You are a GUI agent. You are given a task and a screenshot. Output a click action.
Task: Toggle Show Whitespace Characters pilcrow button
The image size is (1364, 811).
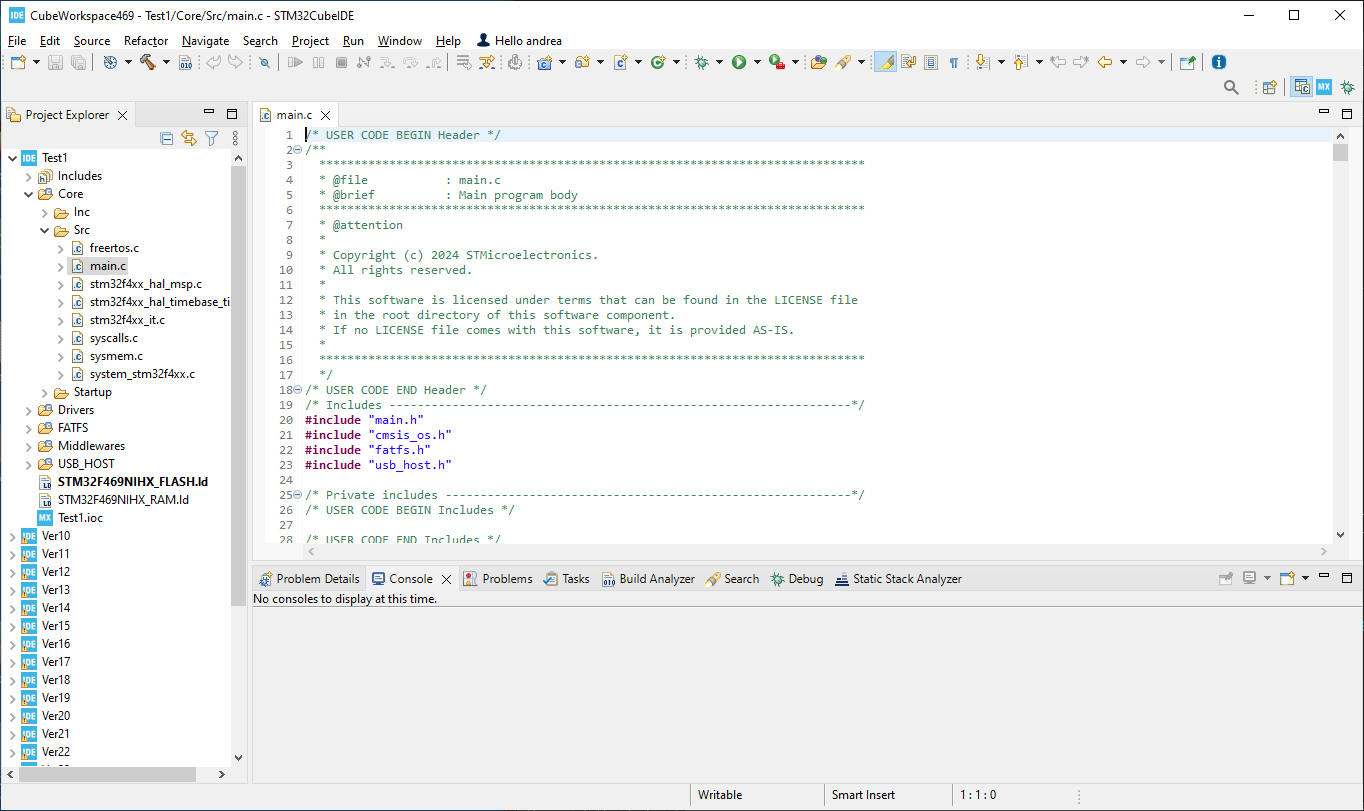(953, 62)
